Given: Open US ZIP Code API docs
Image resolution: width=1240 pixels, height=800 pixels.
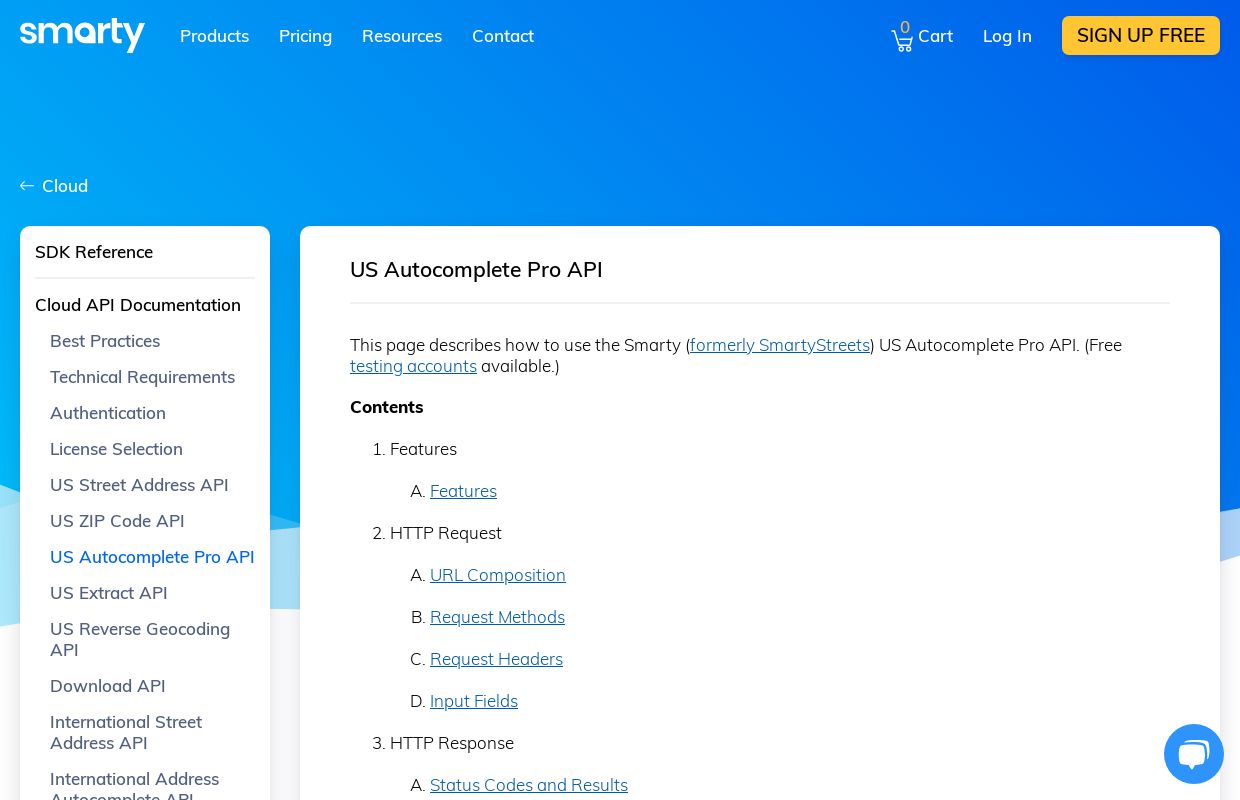Looking at the screenshot, I should point(117,521).
